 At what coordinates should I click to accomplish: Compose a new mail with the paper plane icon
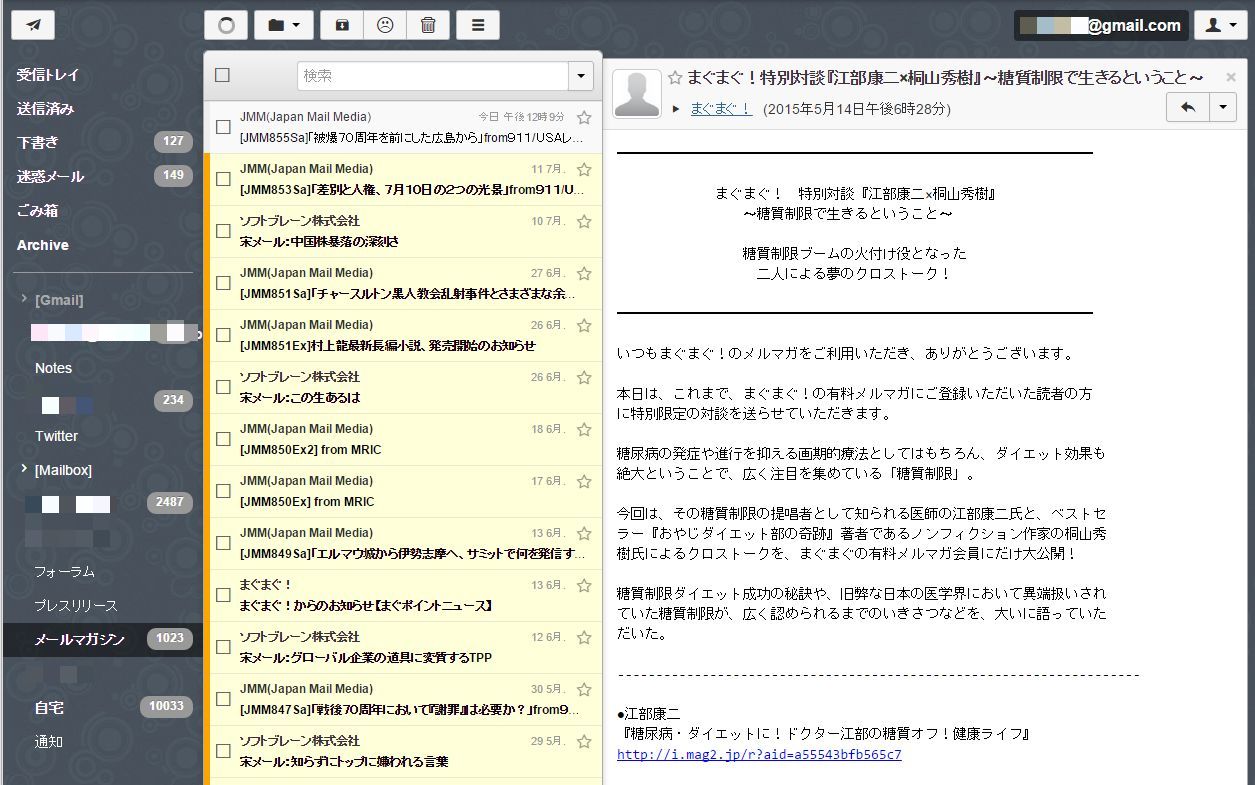(x=33, y=25)
